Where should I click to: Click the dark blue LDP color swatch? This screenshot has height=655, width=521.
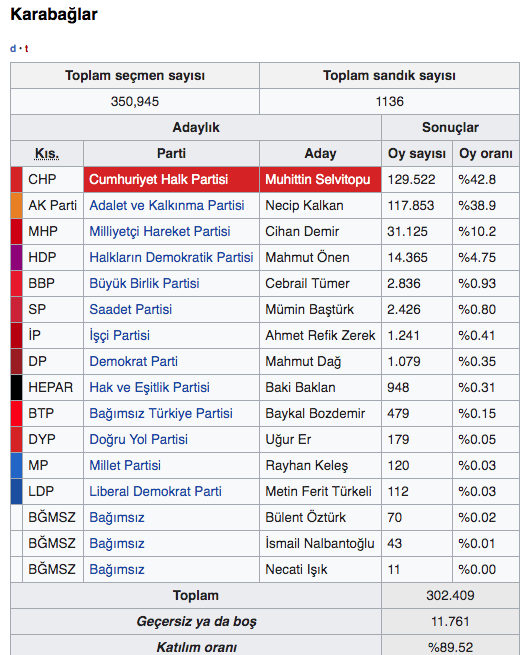17,491
